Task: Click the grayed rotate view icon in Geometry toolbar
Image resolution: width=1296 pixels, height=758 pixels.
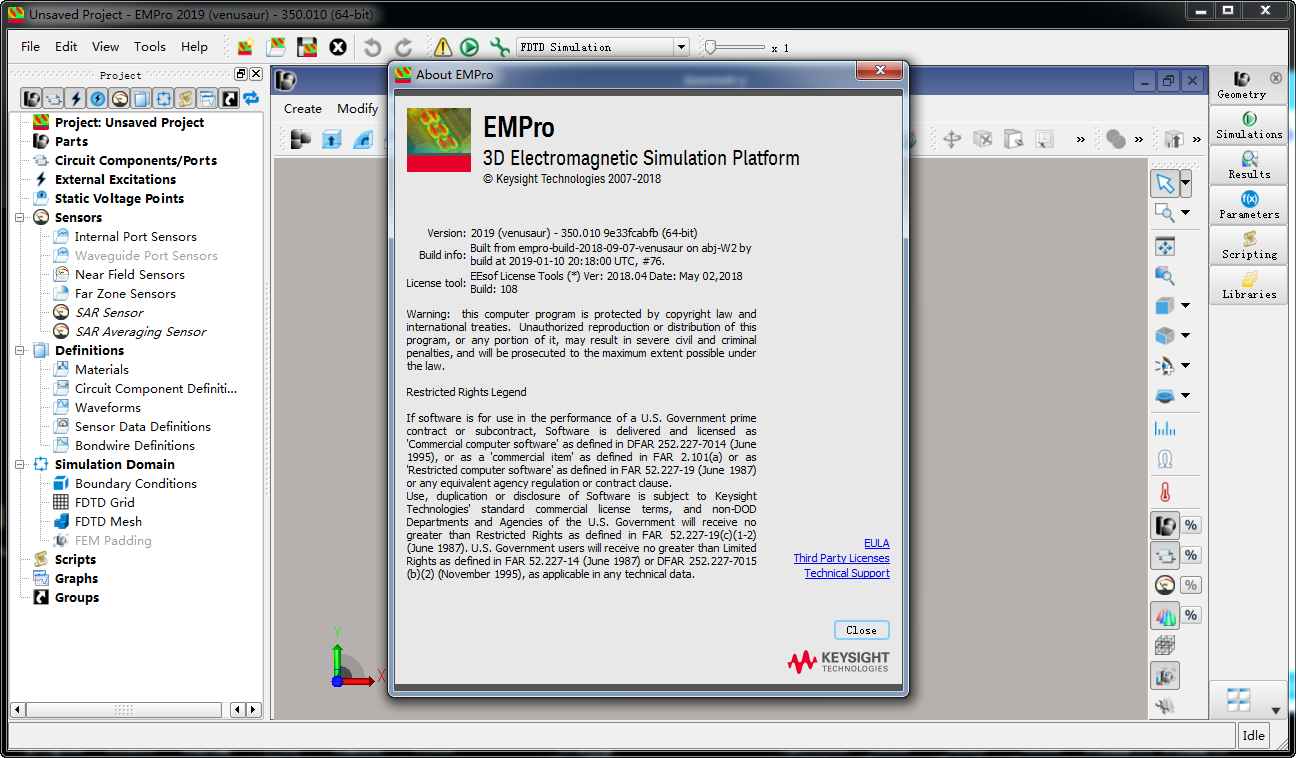Action: click(952, 139)
